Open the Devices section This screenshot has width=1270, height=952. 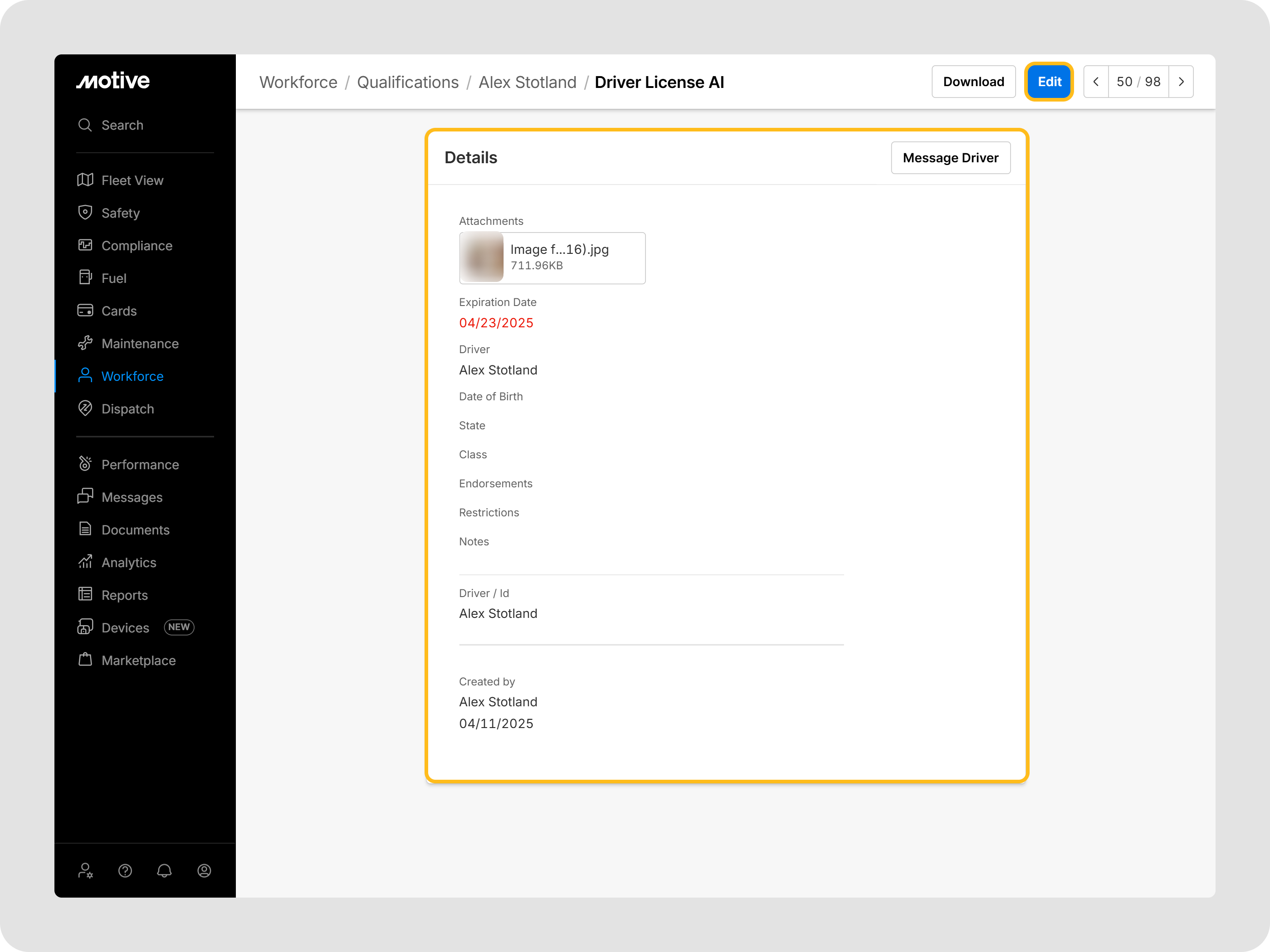tap(126, 627)
